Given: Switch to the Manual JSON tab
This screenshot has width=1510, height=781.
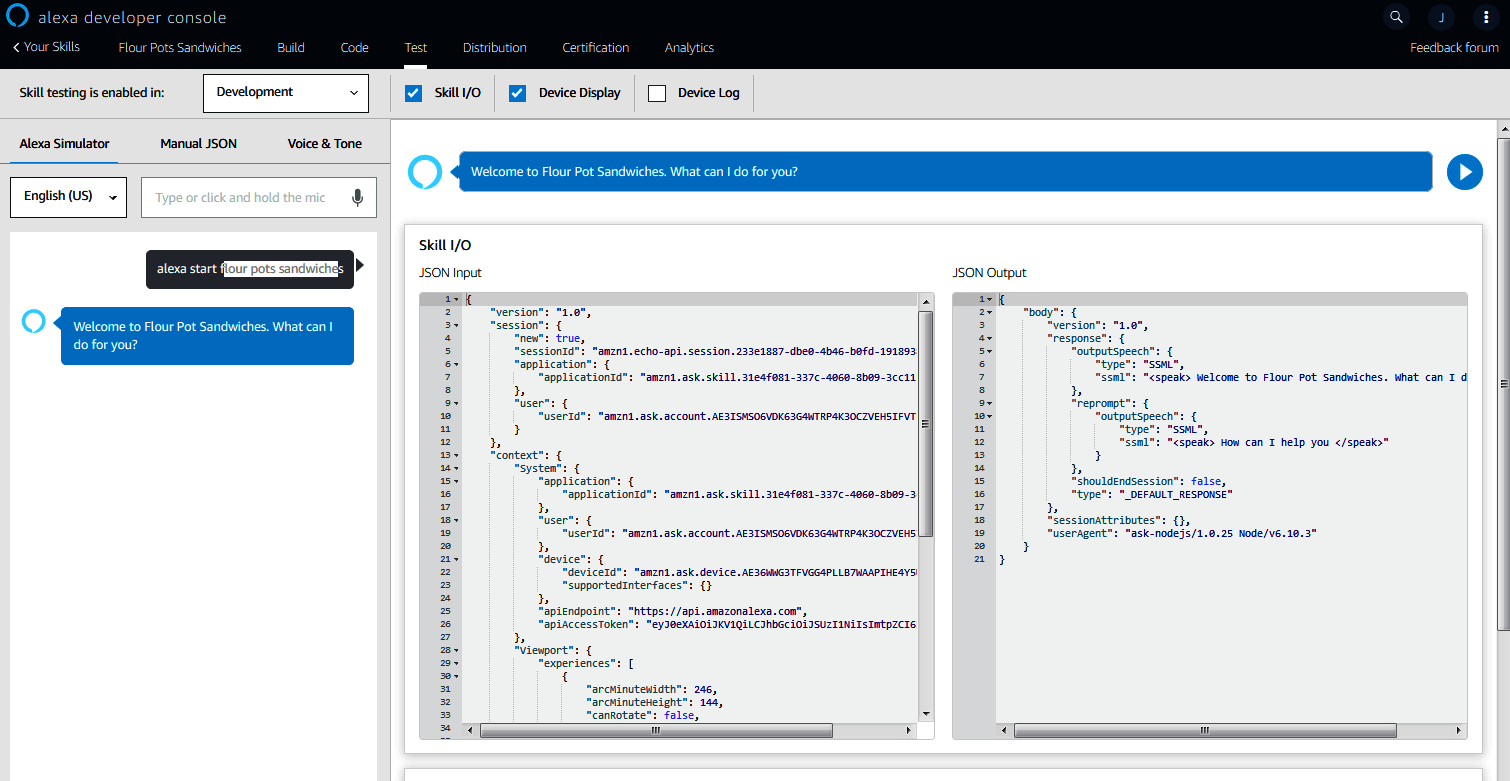Looking at the screenshot, I should pyautogui.click(x=198, y=143).
